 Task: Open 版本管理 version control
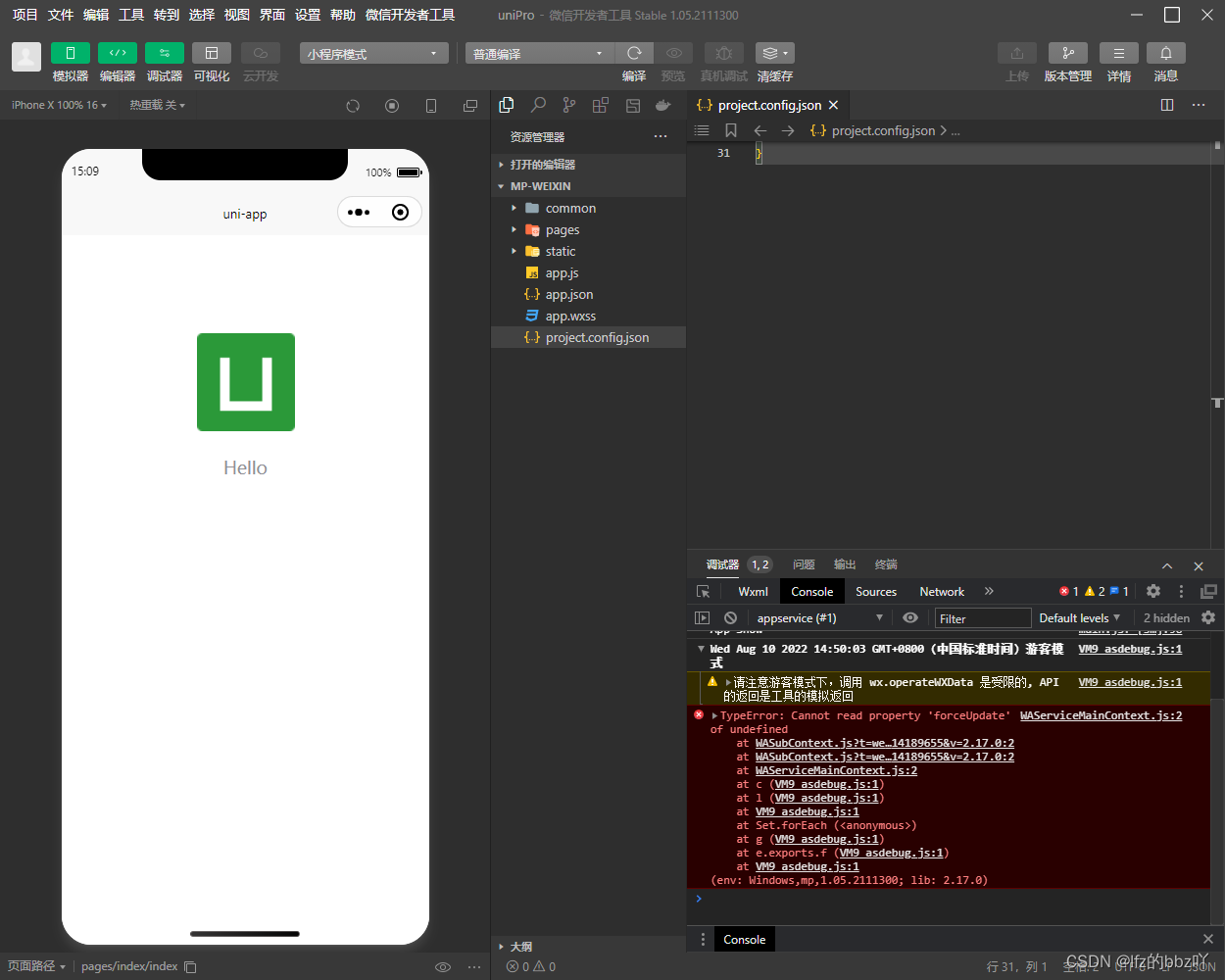pos(1068,53)
